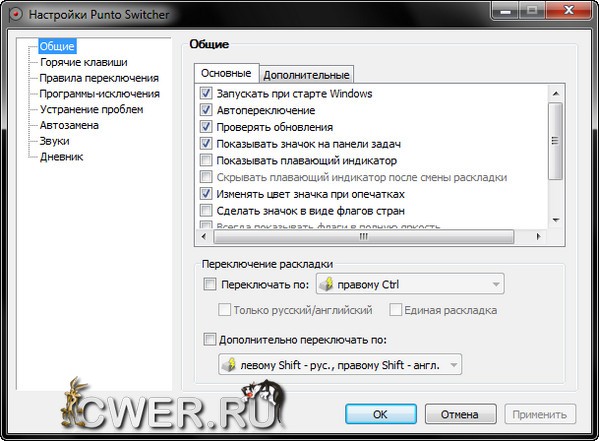The image size is (599, 441).
Task: Toggle the 'Автопереключение' checkbox
Action: tap(206, 110)
